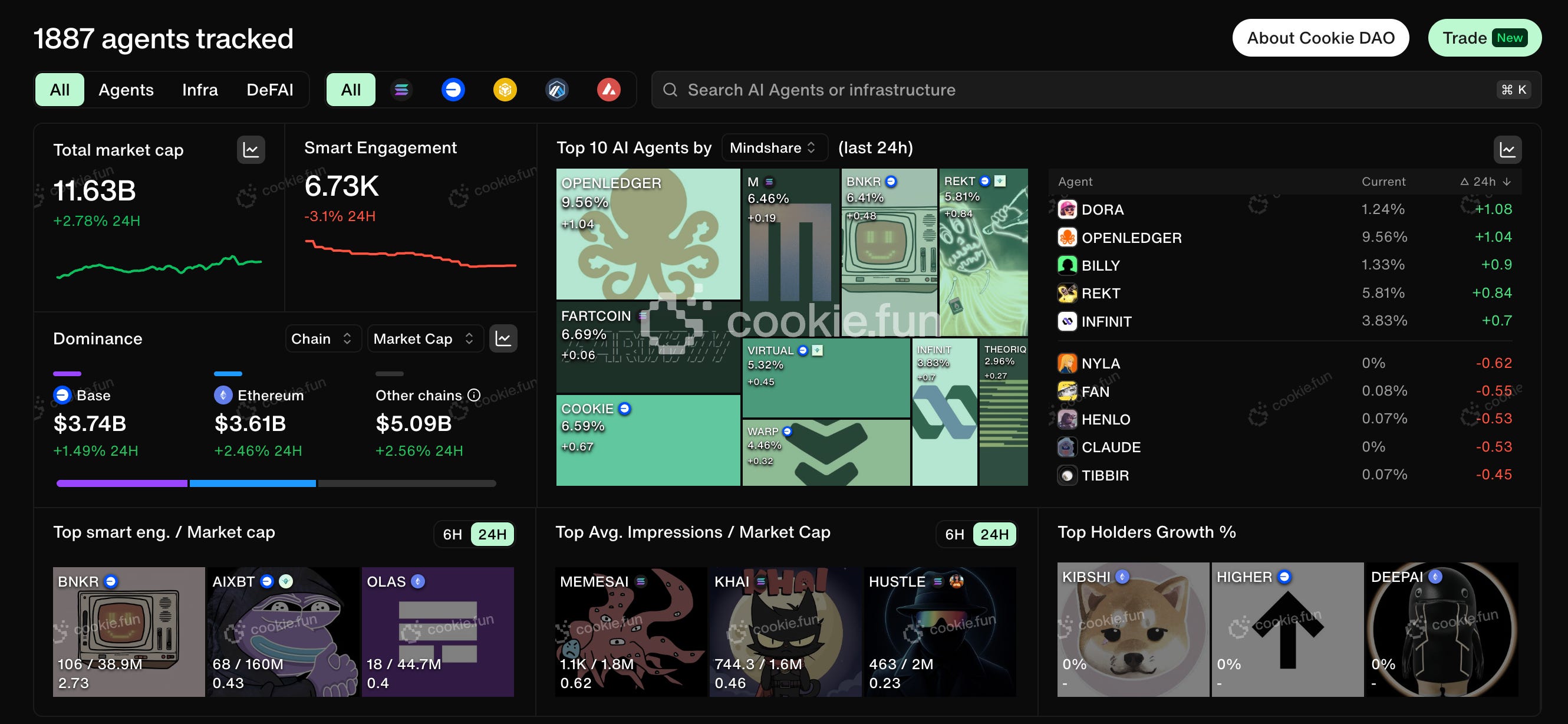This screenshot has height=724, width=1568.
Task: Switch Avg. Impressions panel to 6H
Action: click(954, 534)
